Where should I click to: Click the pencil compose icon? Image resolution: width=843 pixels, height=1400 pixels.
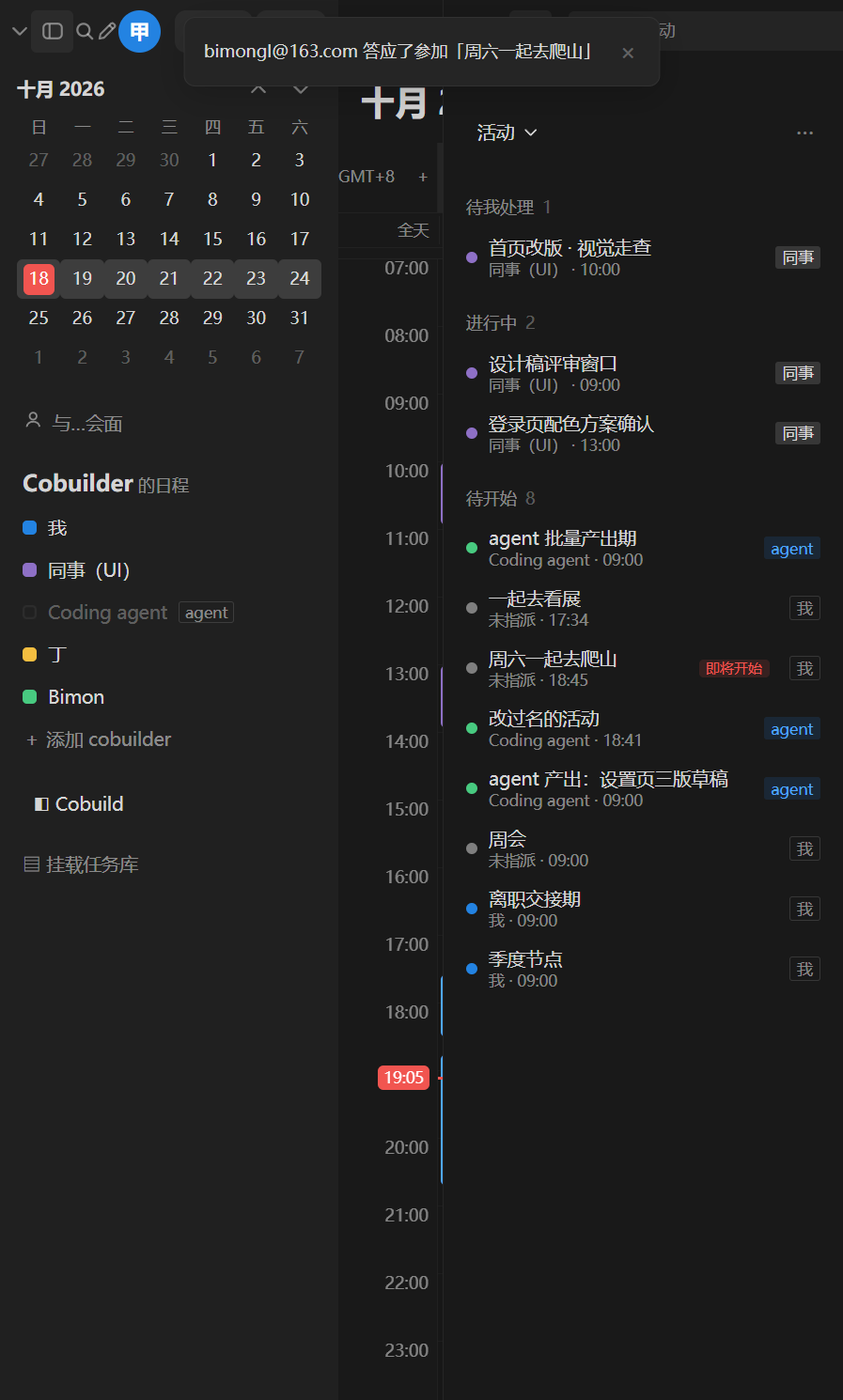click(107, 32)
